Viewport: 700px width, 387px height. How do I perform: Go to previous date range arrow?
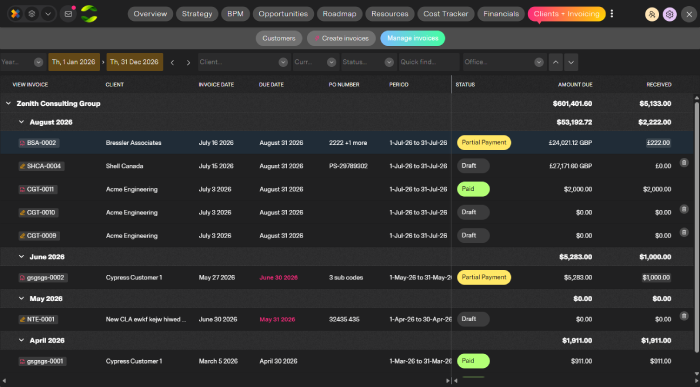point(172,62)
